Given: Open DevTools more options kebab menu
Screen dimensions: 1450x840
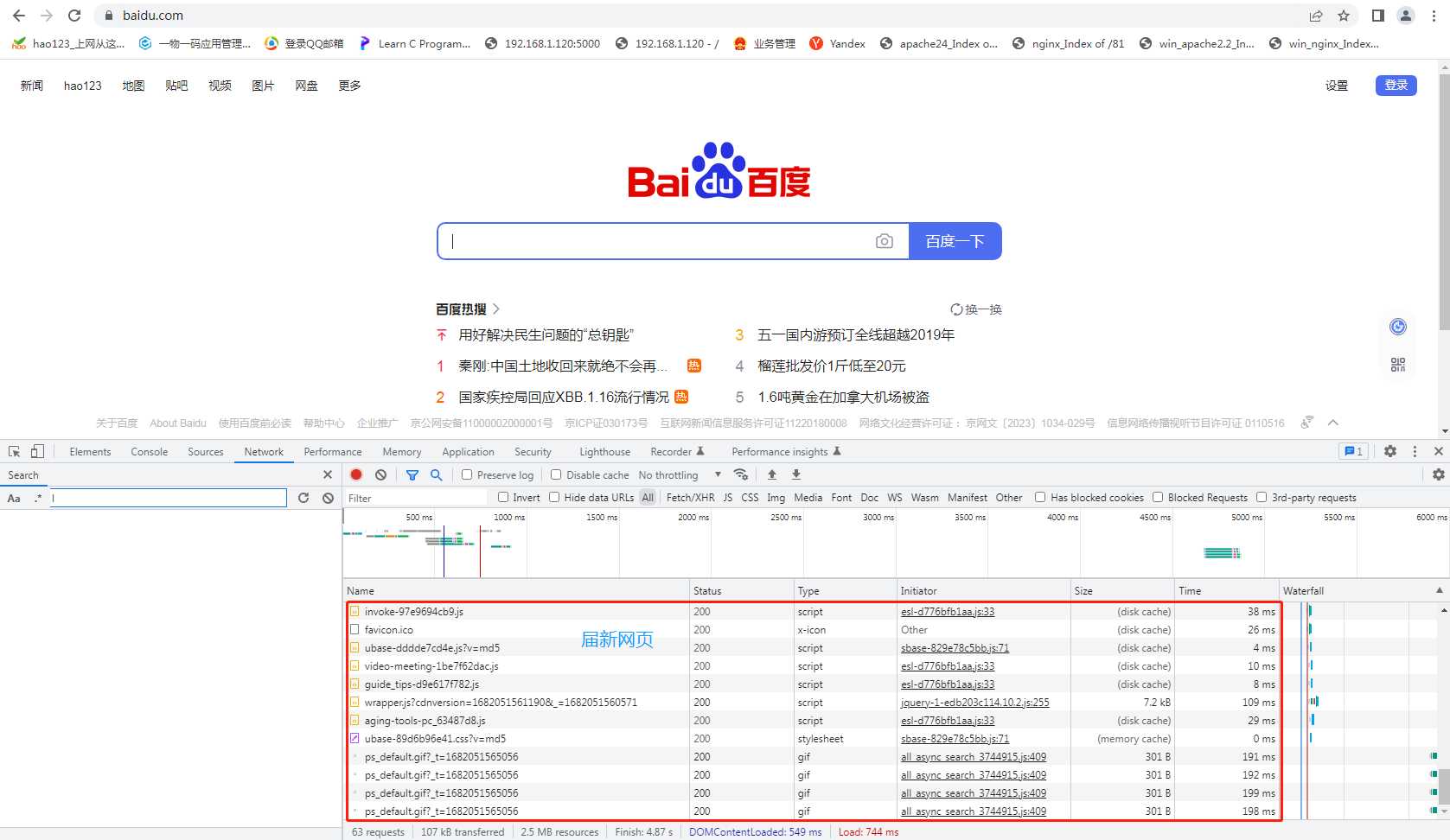Looking at the screenshot, I should pyautogui.click(x=1415, y=451).
